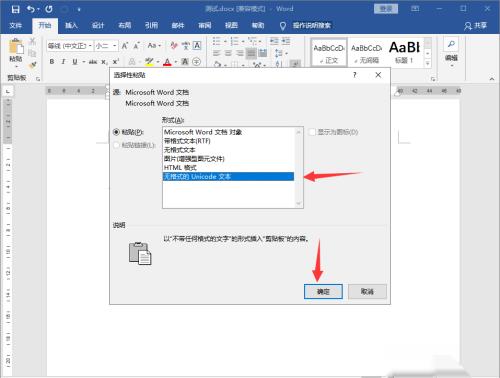Screen dimensions: 500x378
Task: Click the Decrease Indent icon
Action: click(274, 41)
